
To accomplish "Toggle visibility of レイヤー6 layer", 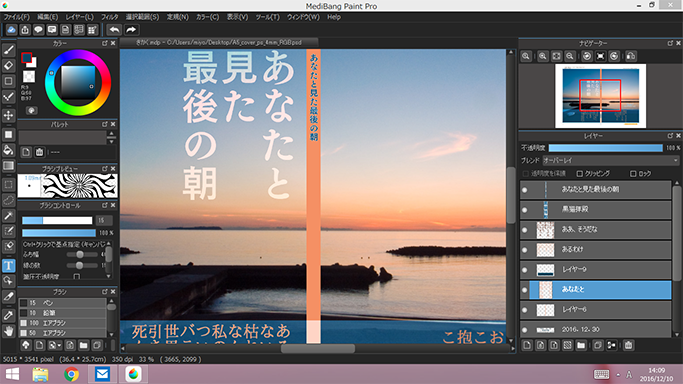I will (x=525, y=310).
